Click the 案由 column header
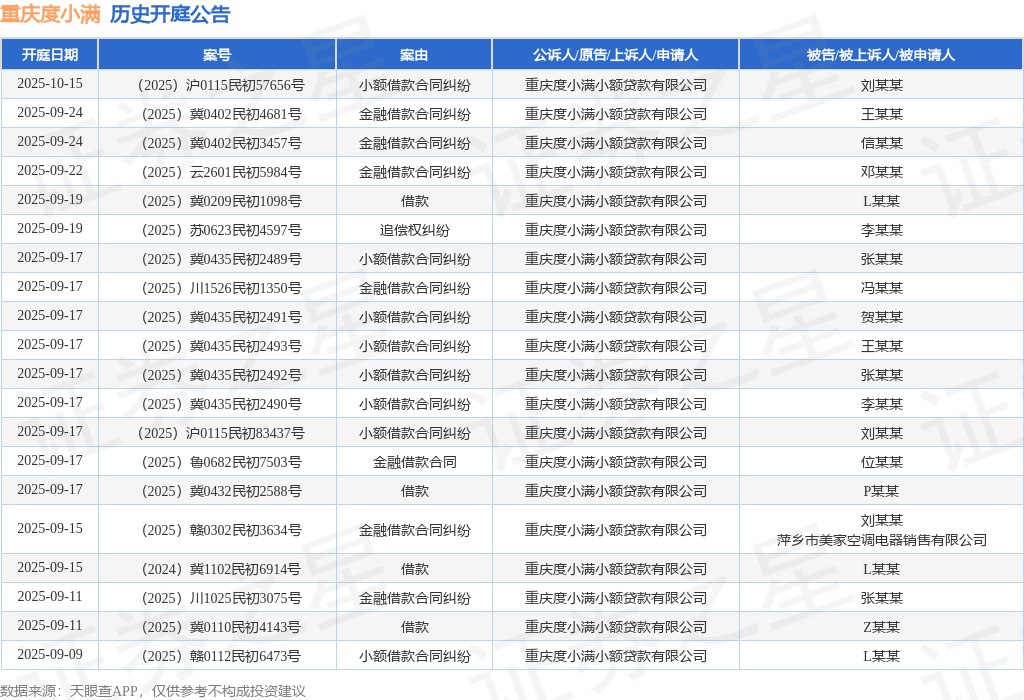This screenshot has width=1024, height=700. (414, 55)
